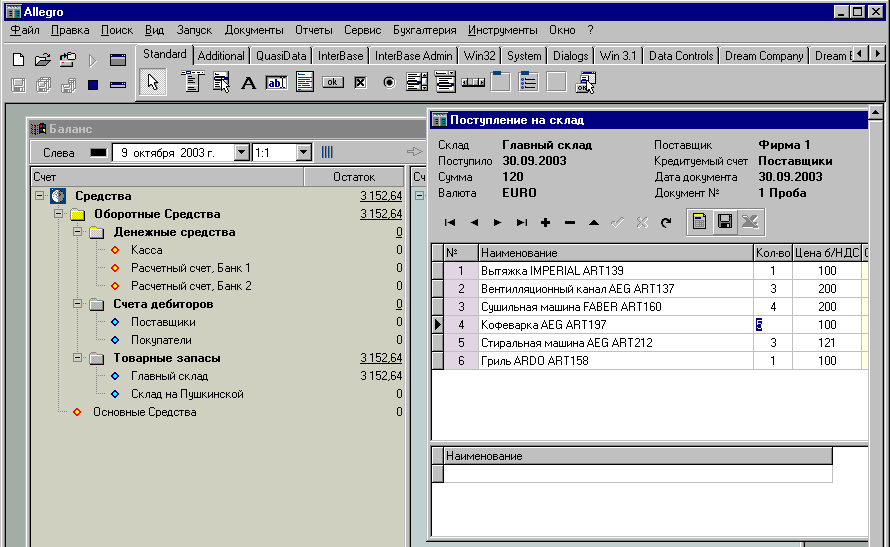Collapse the Счета дебиторов node

(x=78, y=304)
